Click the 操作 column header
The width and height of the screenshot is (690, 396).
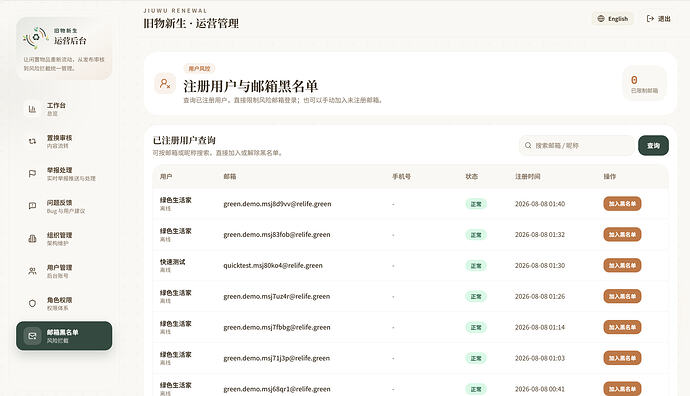(609, 176)
